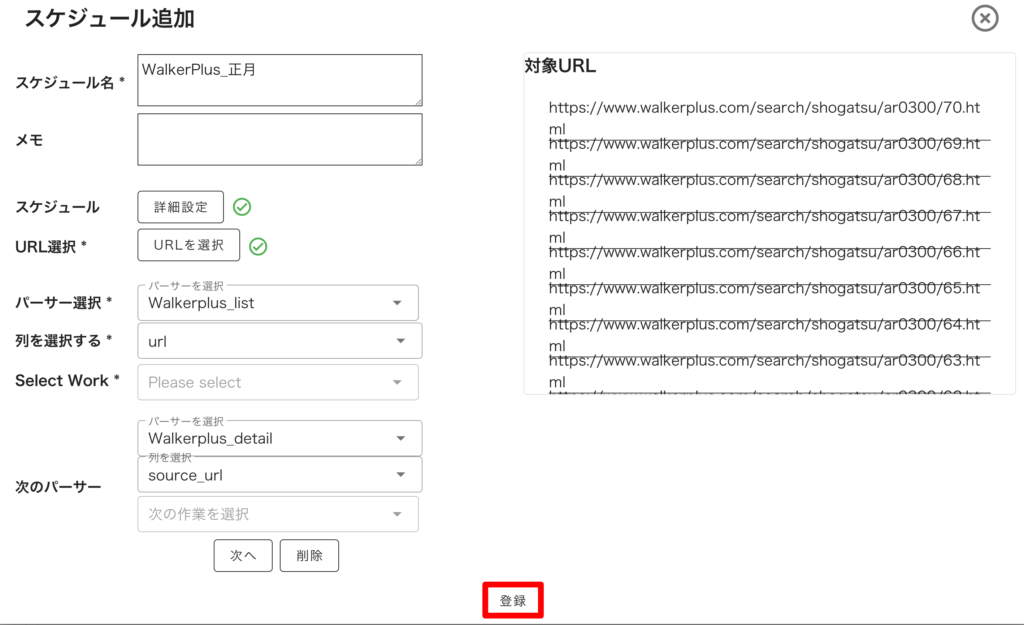Image resolution: width=1024 pixels, height=625 pixels.
Task: Select the URL ending in 70.html
Action: tap(765, 114)
